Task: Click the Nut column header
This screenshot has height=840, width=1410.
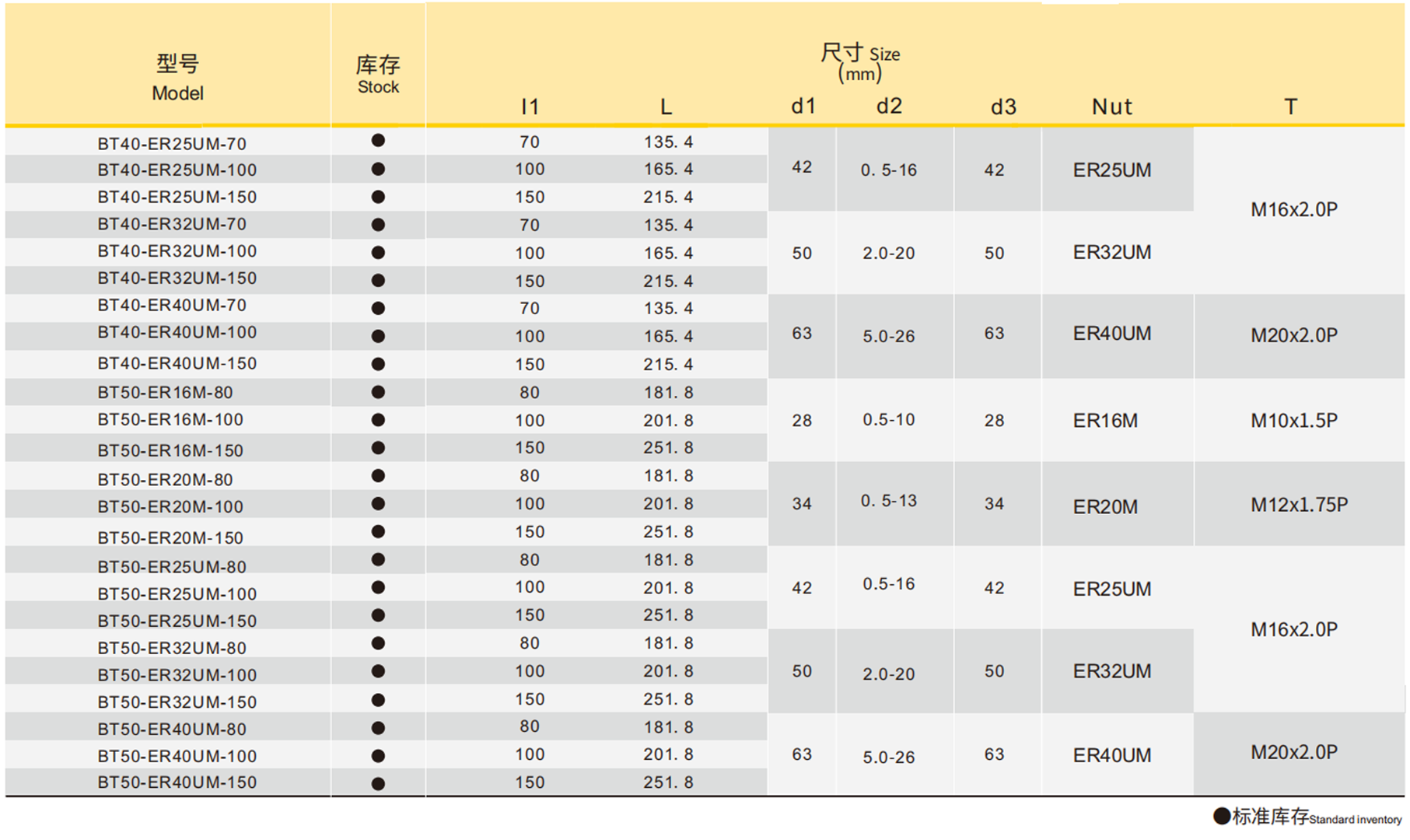Action: point(1111,107)
